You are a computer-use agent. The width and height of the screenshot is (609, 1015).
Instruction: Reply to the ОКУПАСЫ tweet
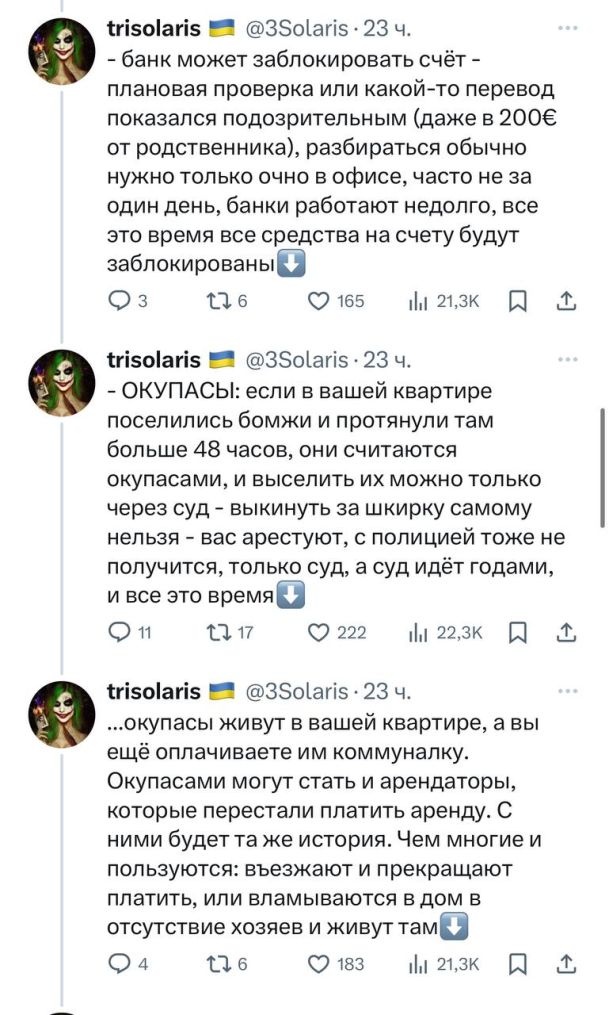[118, 632]
